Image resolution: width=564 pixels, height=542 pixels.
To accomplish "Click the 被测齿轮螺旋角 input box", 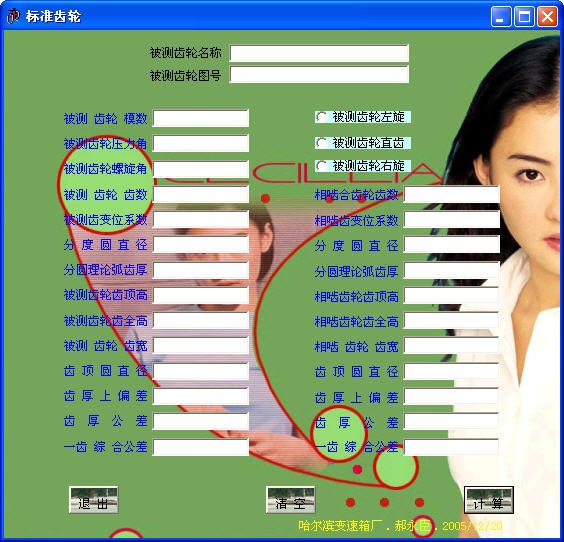I will pyautogui.click(x=201, y=169).
